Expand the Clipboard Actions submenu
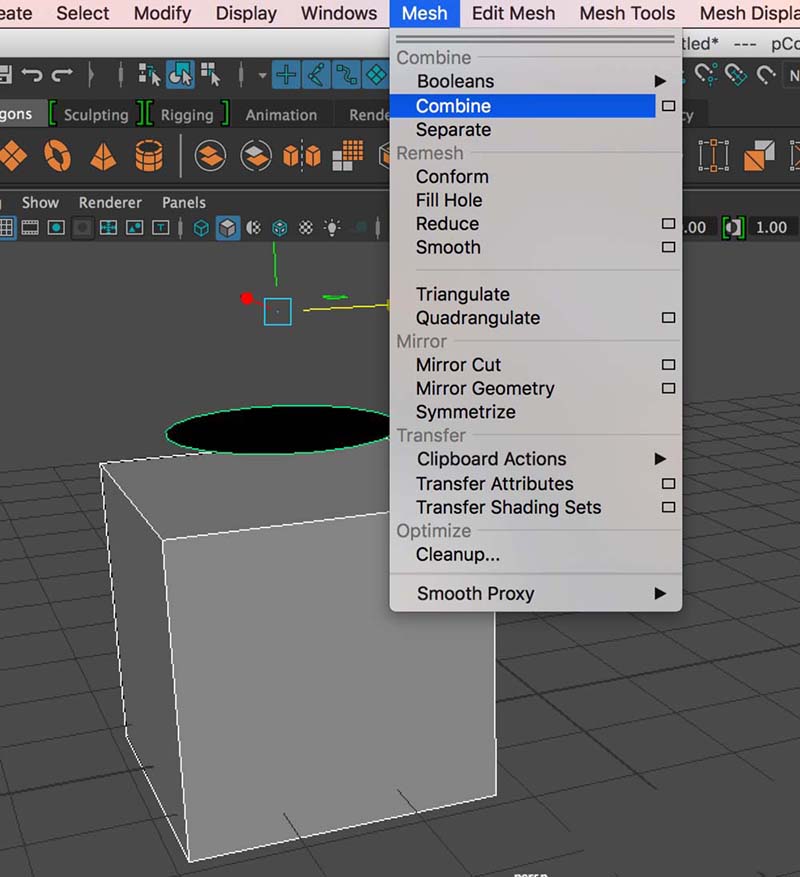The height and width of the screenshot is (877, 800). click(x=535, y=459)
